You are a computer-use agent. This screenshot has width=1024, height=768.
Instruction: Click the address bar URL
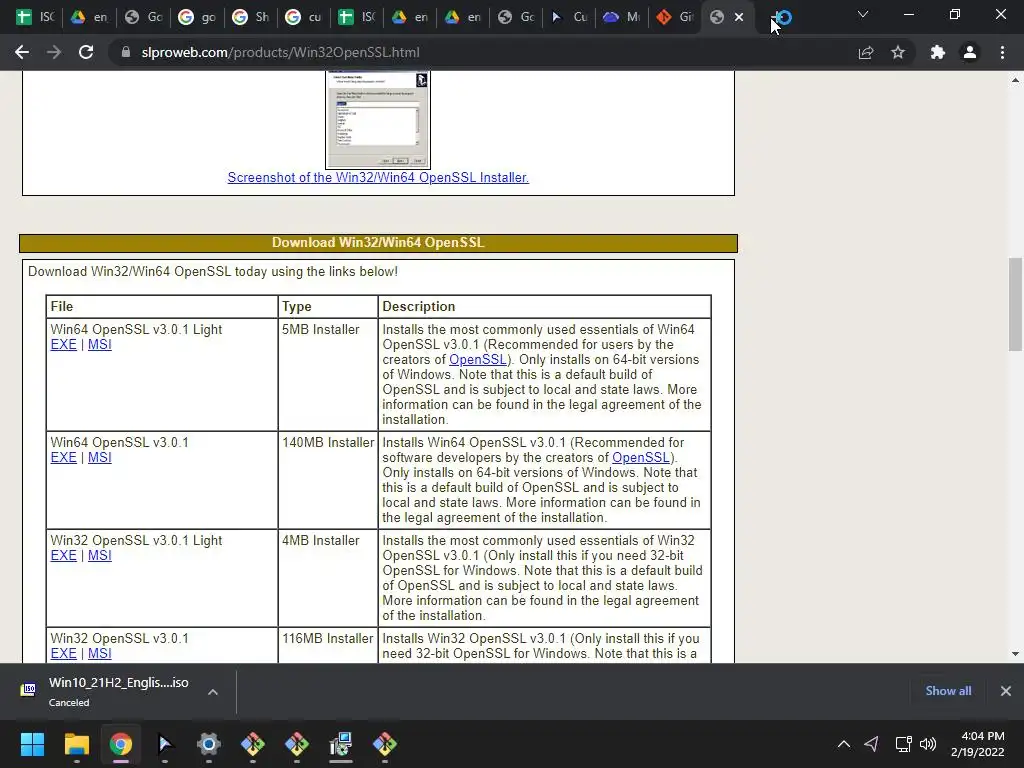pos(280,52)
